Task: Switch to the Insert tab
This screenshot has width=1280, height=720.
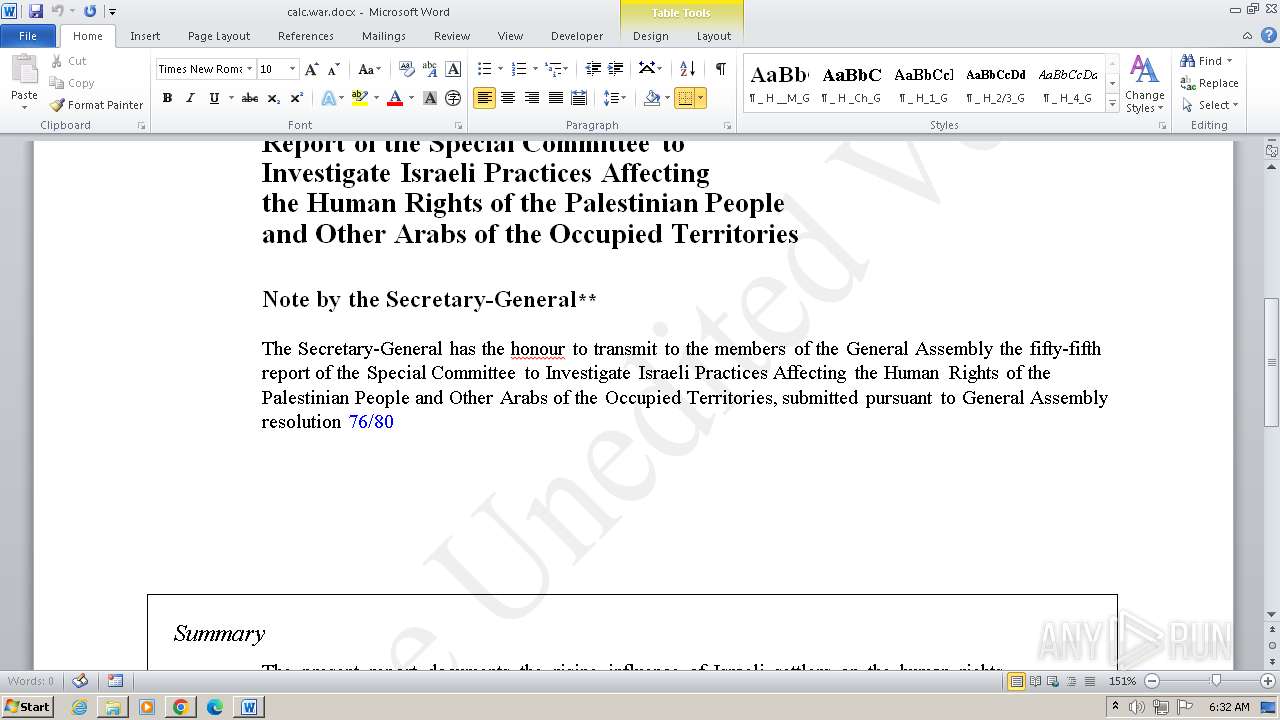Action: pyautogui.click(x=145, y=36)
